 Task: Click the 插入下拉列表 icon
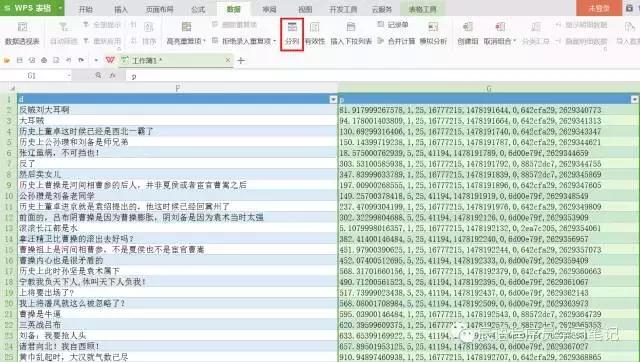(x=351, y=27)
